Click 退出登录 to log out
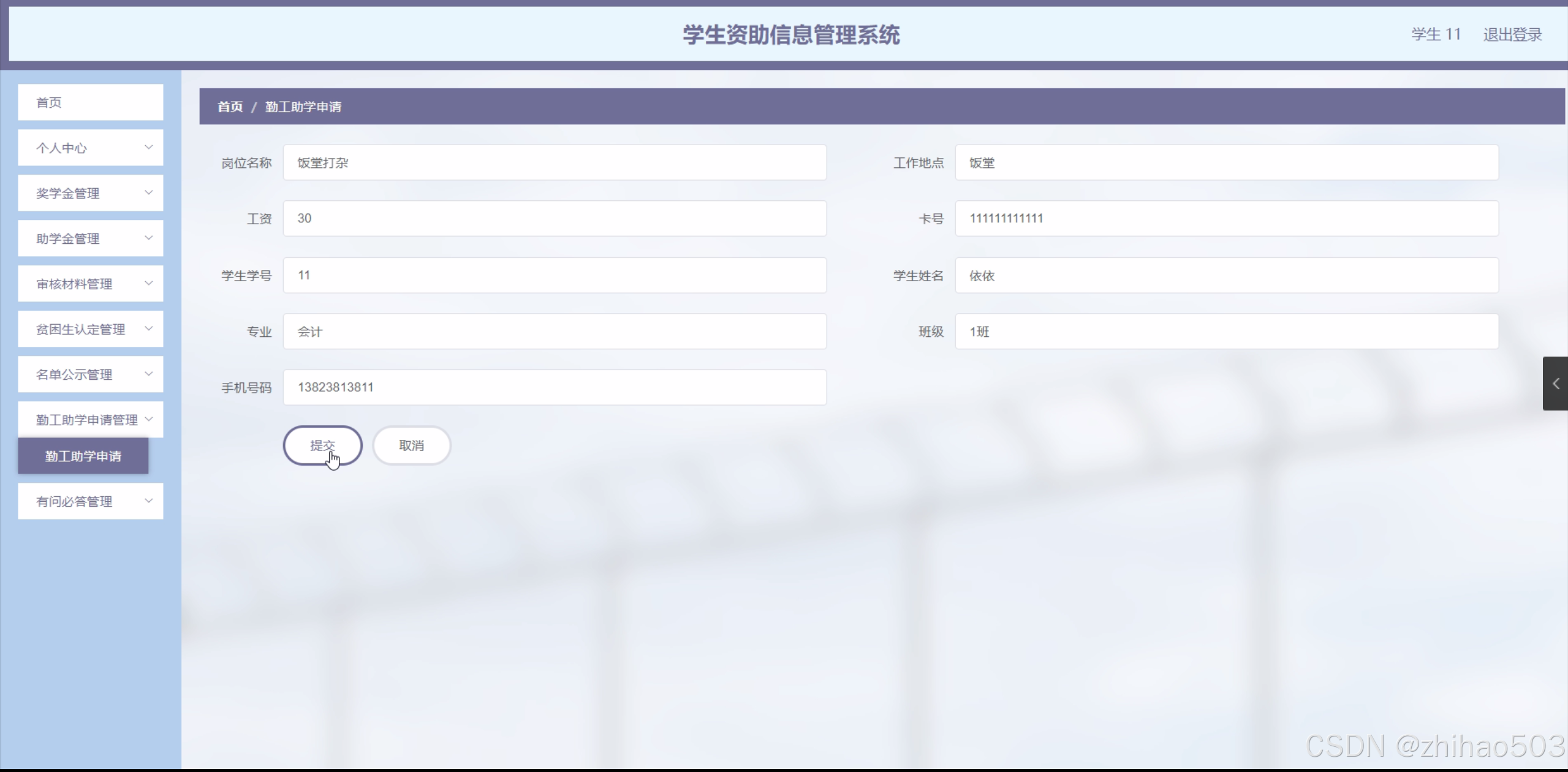This screenshot has width=1568, height=772. point(1512,34)
